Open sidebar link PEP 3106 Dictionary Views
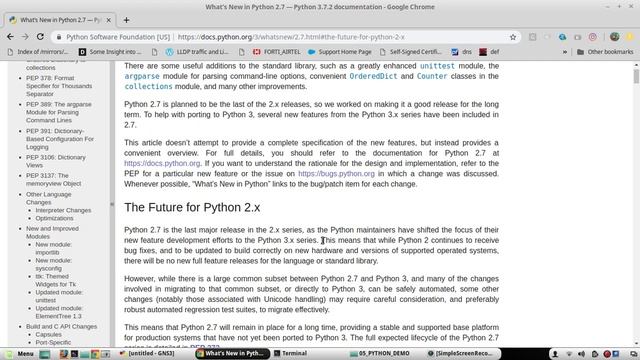The width and height of the screenshot is (640, 360). point(56,161)
